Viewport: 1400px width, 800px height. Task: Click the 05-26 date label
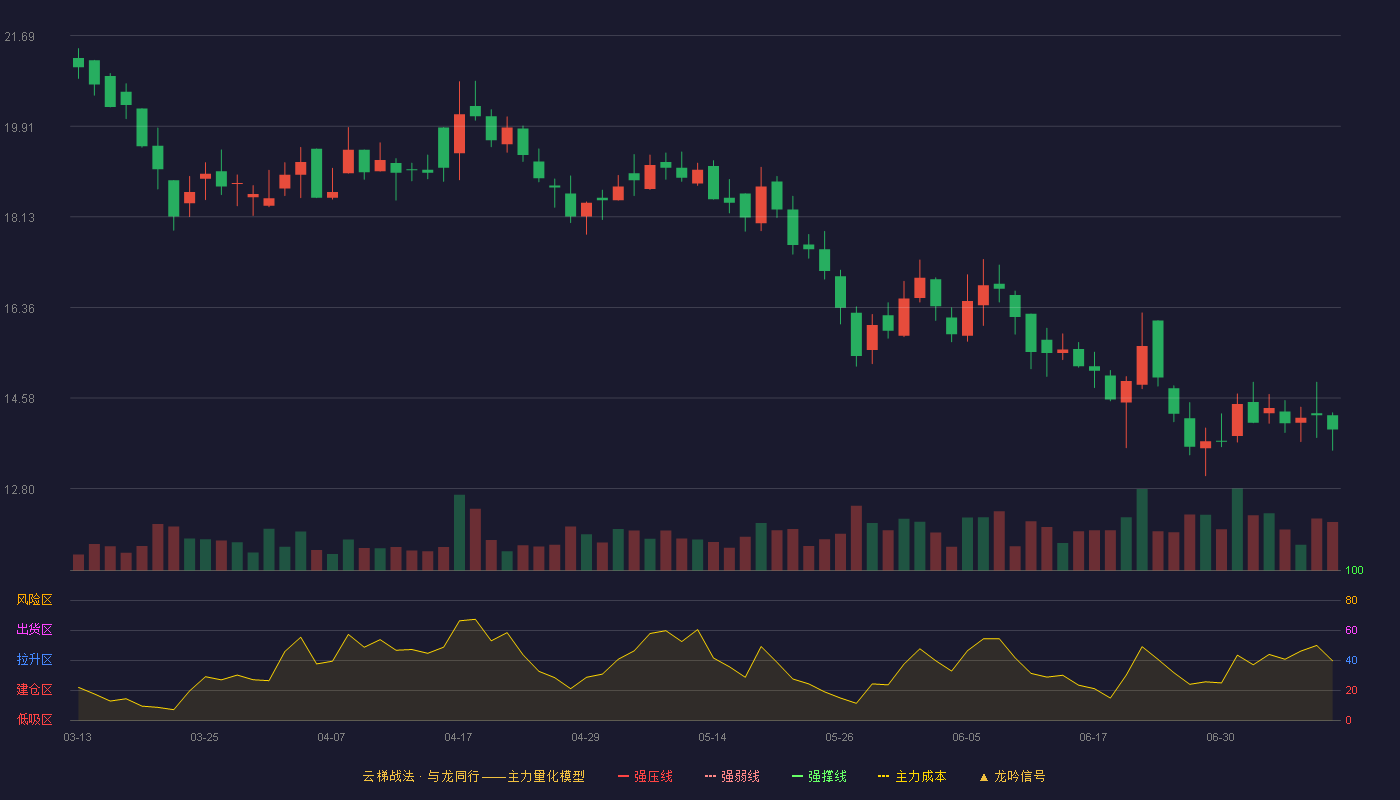pos(839,737)
